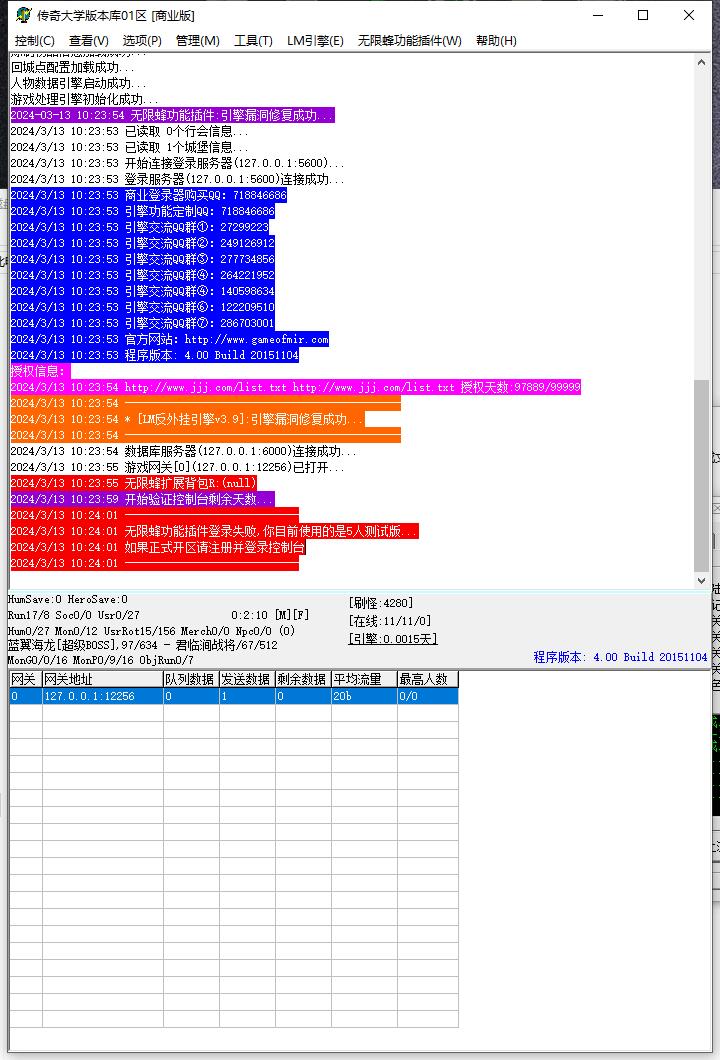Click the 网关地址 column header
Viewport: 720px width, 1060px height.
point(103,679)
